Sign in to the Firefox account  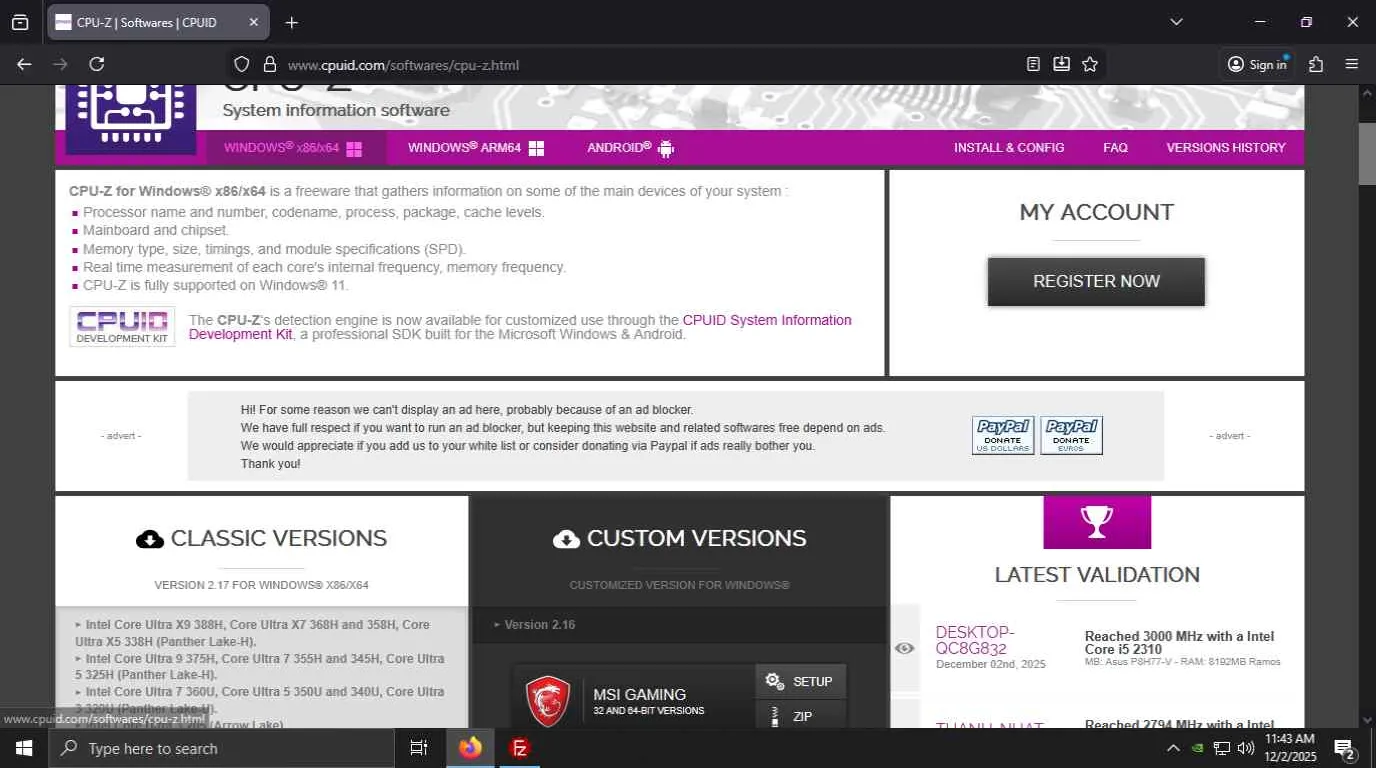click(1257, 64)
